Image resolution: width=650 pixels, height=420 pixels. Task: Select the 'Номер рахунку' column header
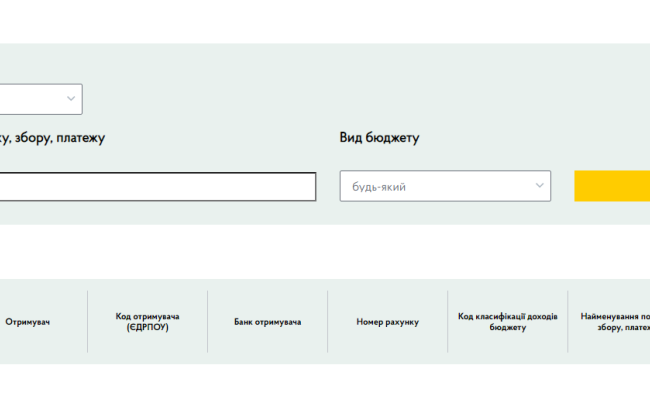click(388, 322)
